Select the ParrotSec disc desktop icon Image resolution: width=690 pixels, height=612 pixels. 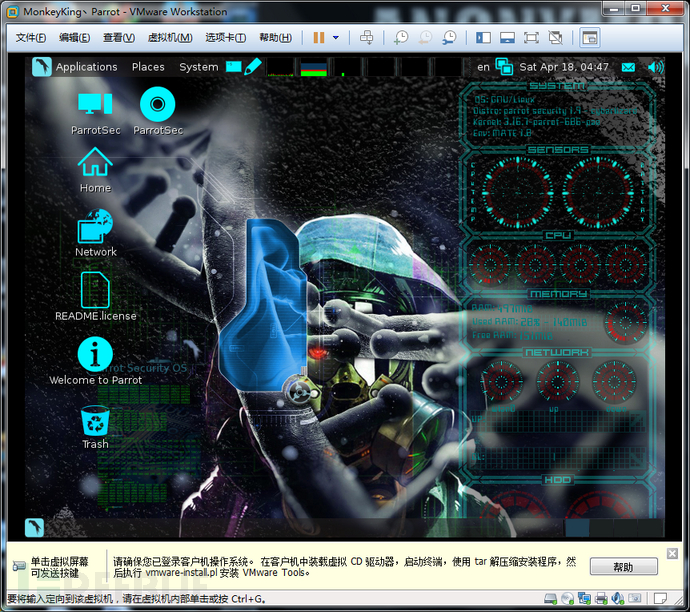158,111
